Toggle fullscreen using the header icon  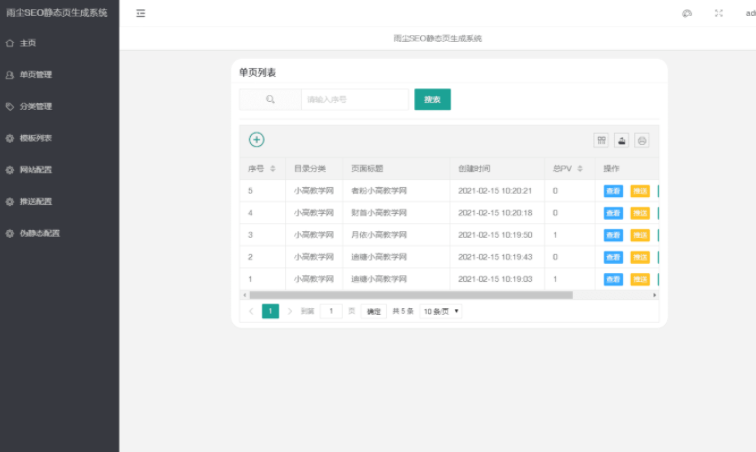[x=718, y=13]
